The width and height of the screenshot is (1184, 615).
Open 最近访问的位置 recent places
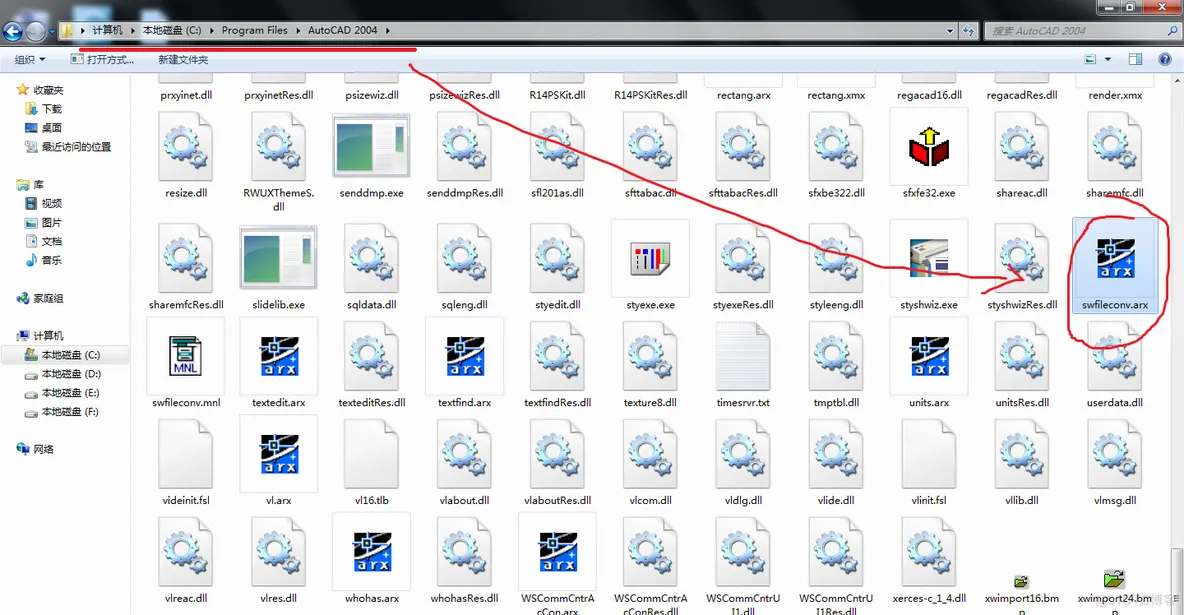click(x=68, y=147)
